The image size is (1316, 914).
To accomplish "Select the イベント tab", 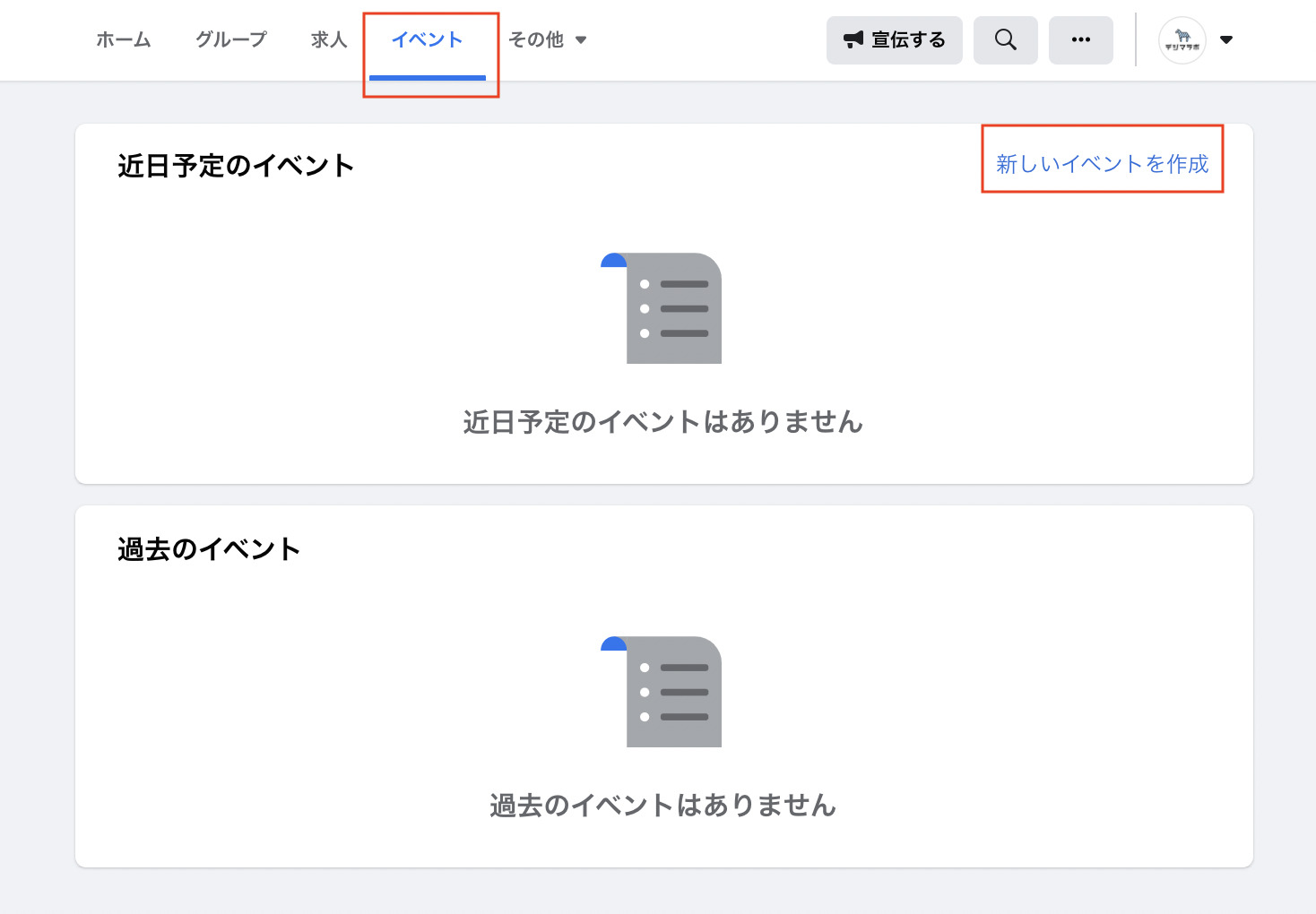I will click(x=428, y=39).
